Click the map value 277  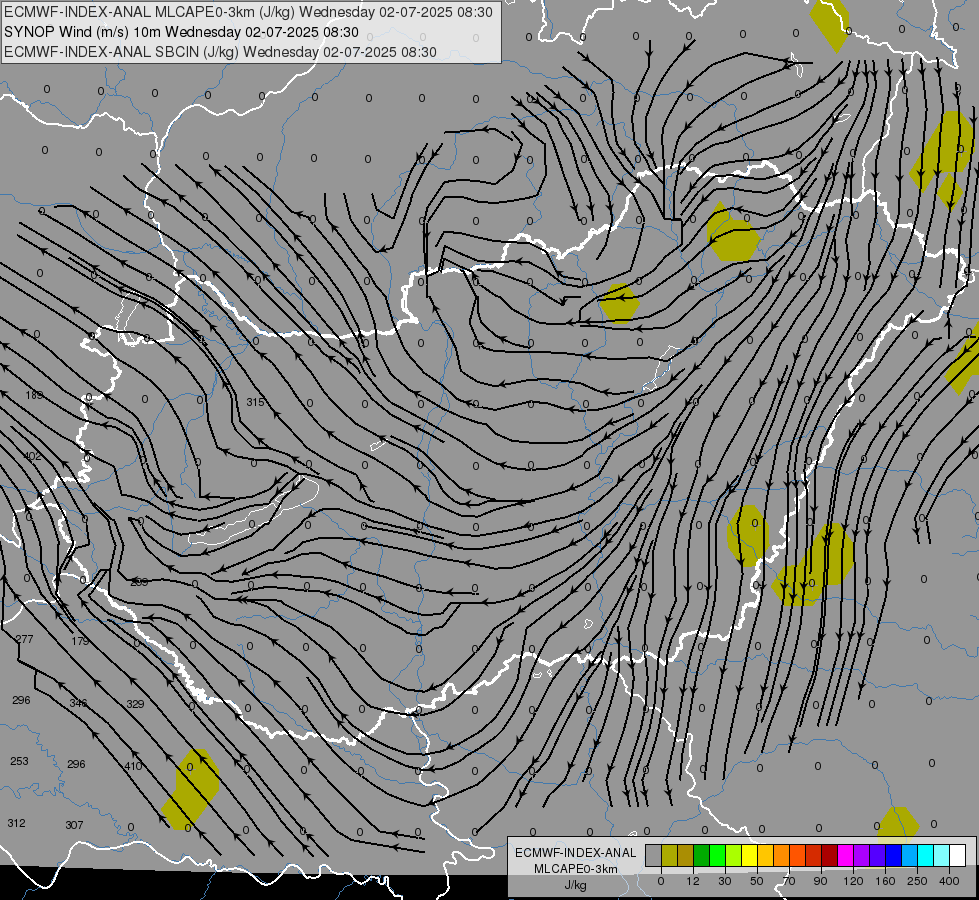(24, 639)
